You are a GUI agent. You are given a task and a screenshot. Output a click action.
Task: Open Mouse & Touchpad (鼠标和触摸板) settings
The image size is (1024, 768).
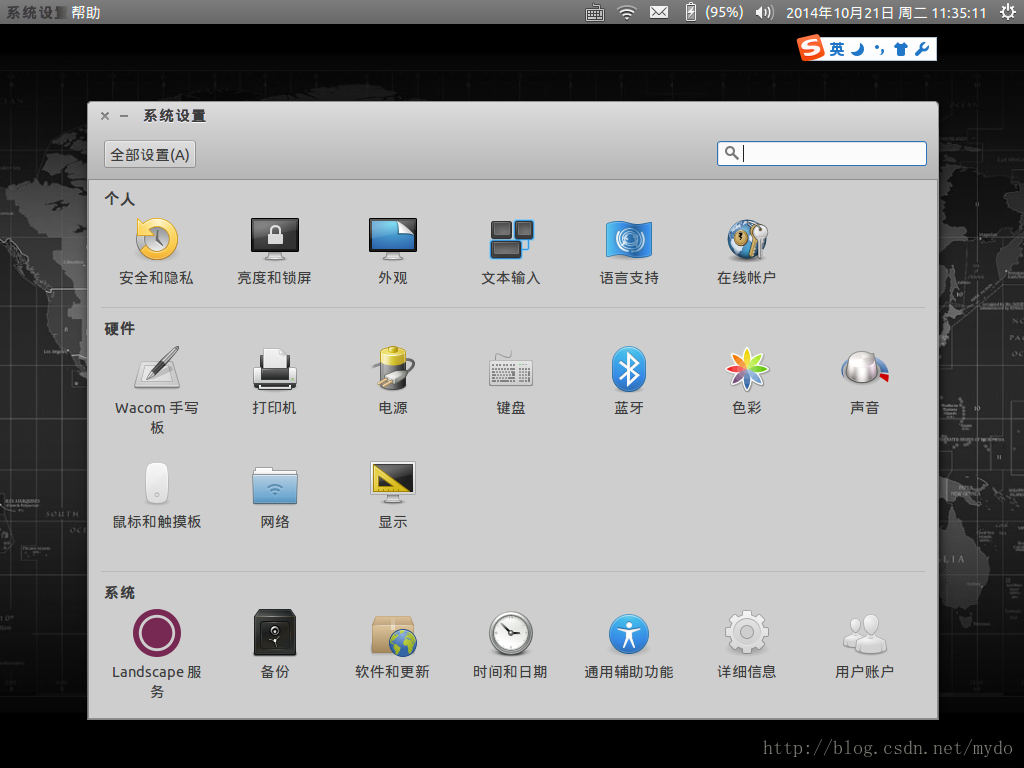coord(157,496)
